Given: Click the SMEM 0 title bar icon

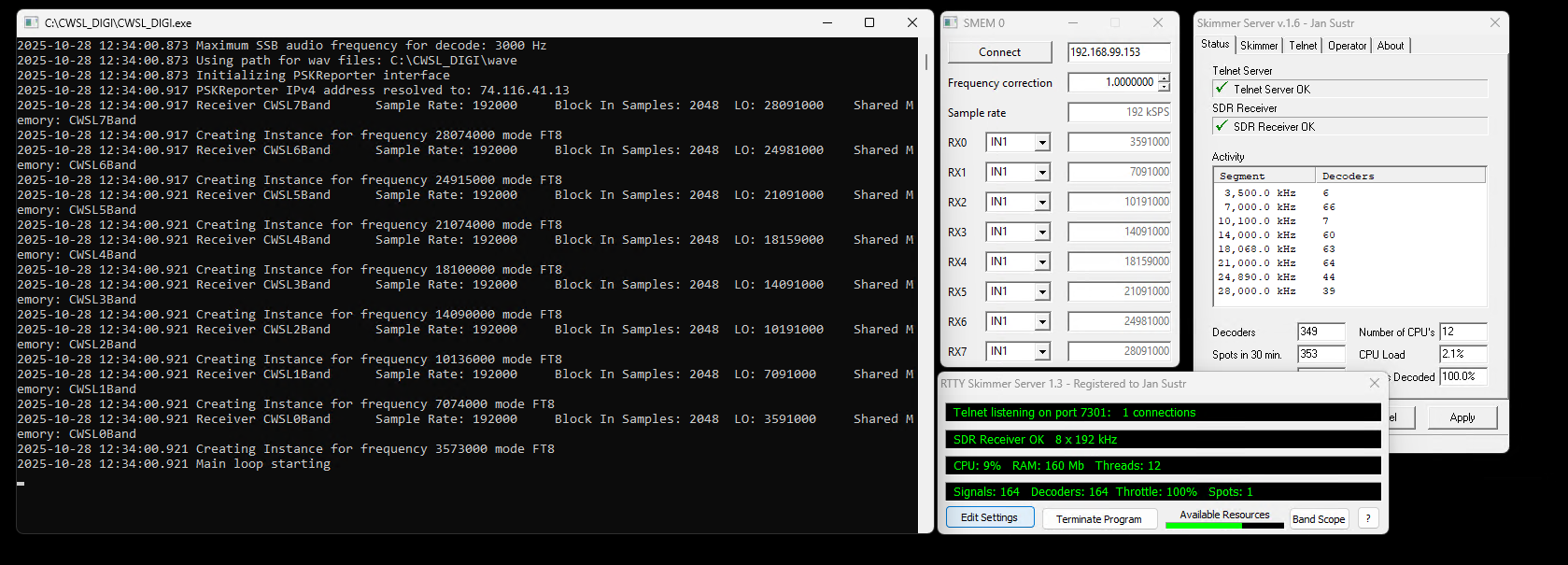Looking at the screenshot, I should tap(951, 22).
